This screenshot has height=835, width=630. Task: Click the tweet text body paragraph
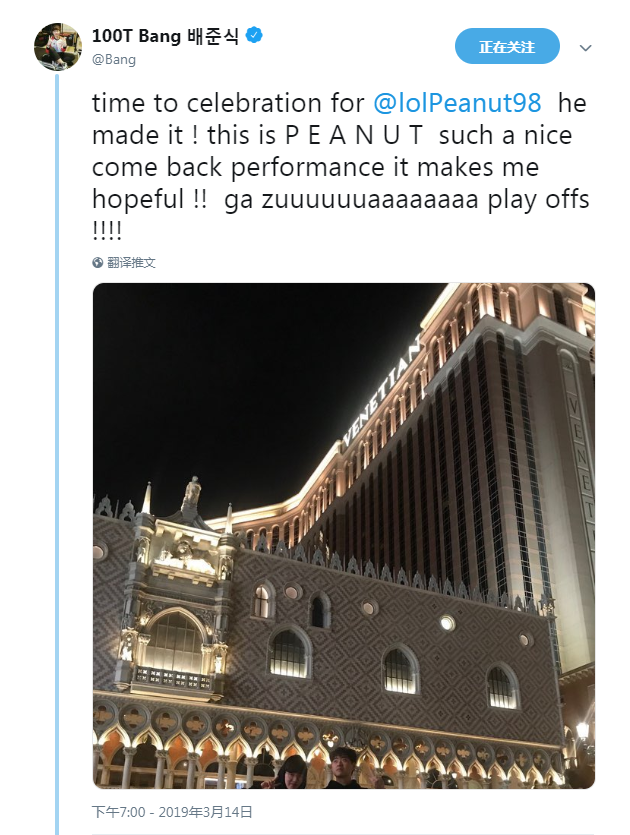click(x=340, y=166)
